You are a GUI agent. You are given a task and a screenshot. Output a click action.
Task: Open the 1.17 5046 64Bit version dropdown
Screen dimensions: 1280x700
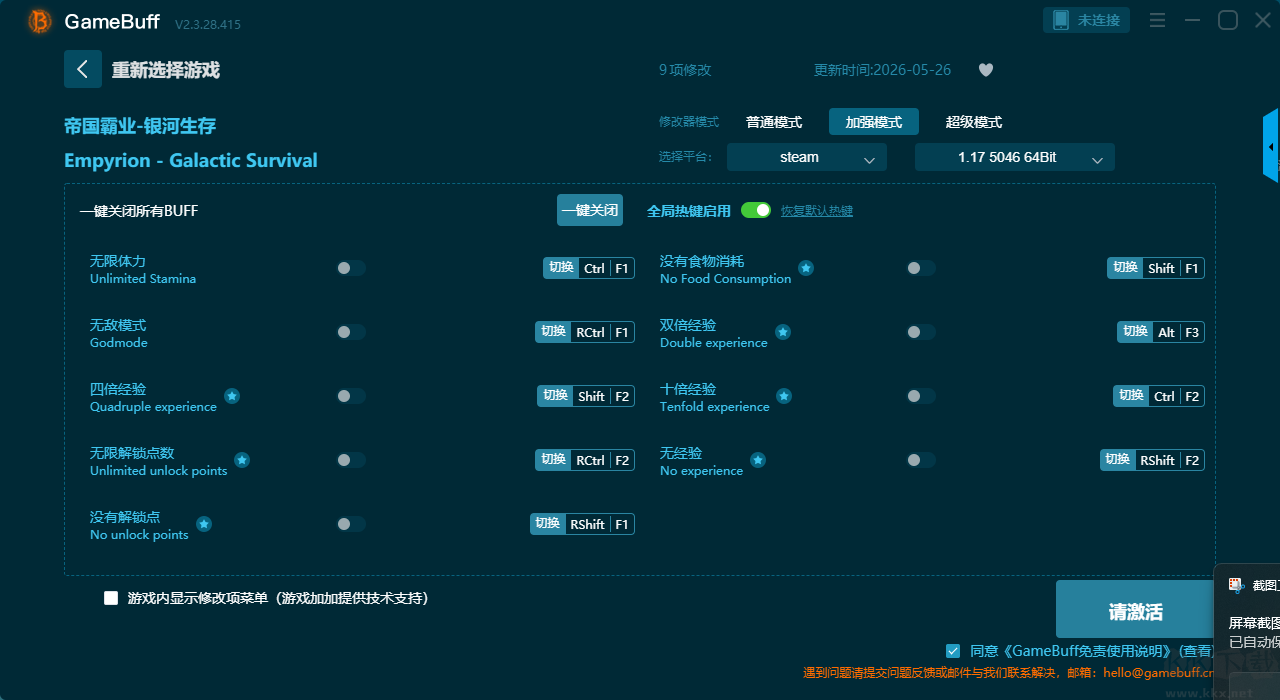click(x=1015, y=157)
